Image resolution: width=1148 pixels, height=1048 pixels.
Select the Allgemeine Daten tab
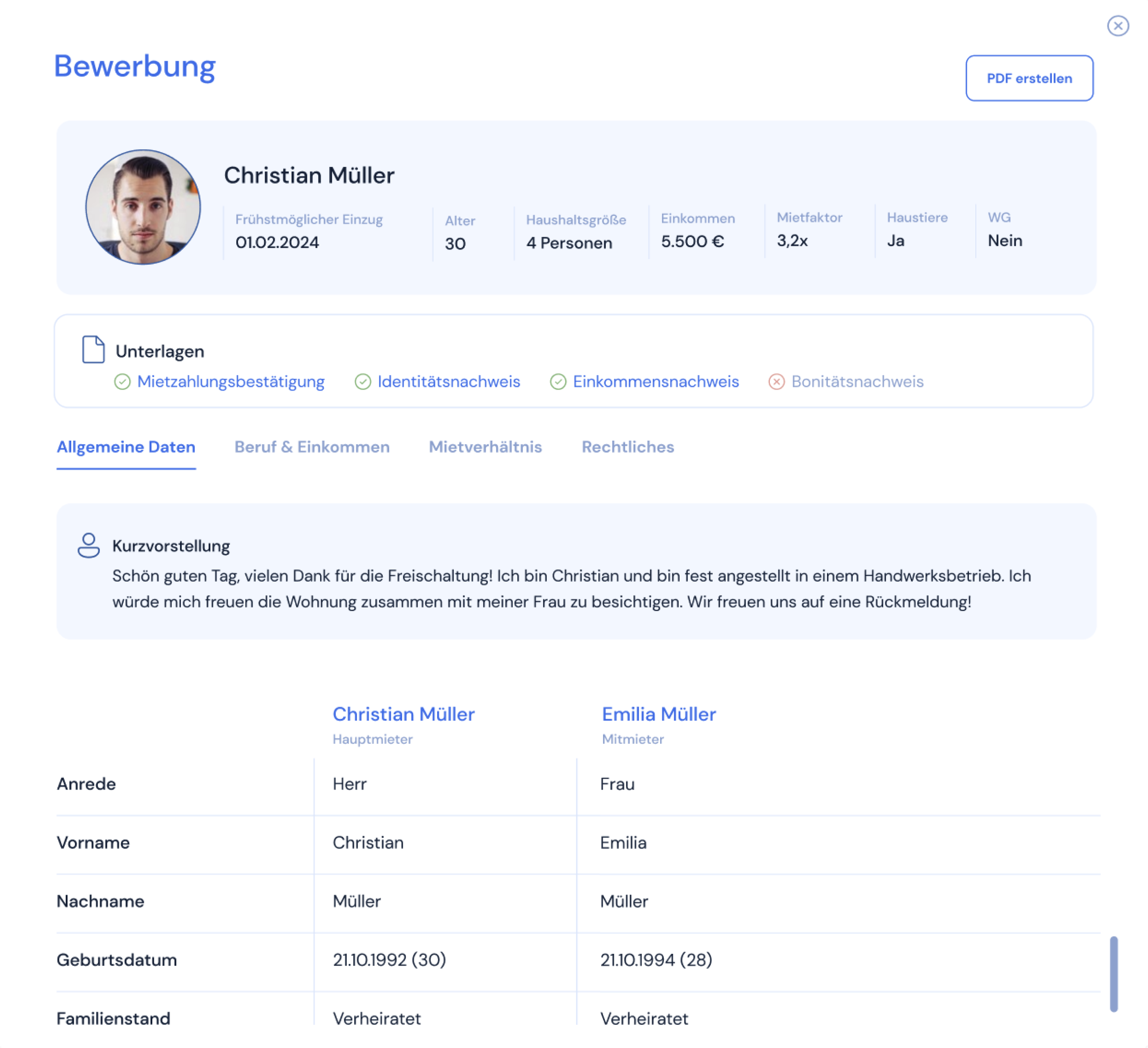tap(126, 447)
